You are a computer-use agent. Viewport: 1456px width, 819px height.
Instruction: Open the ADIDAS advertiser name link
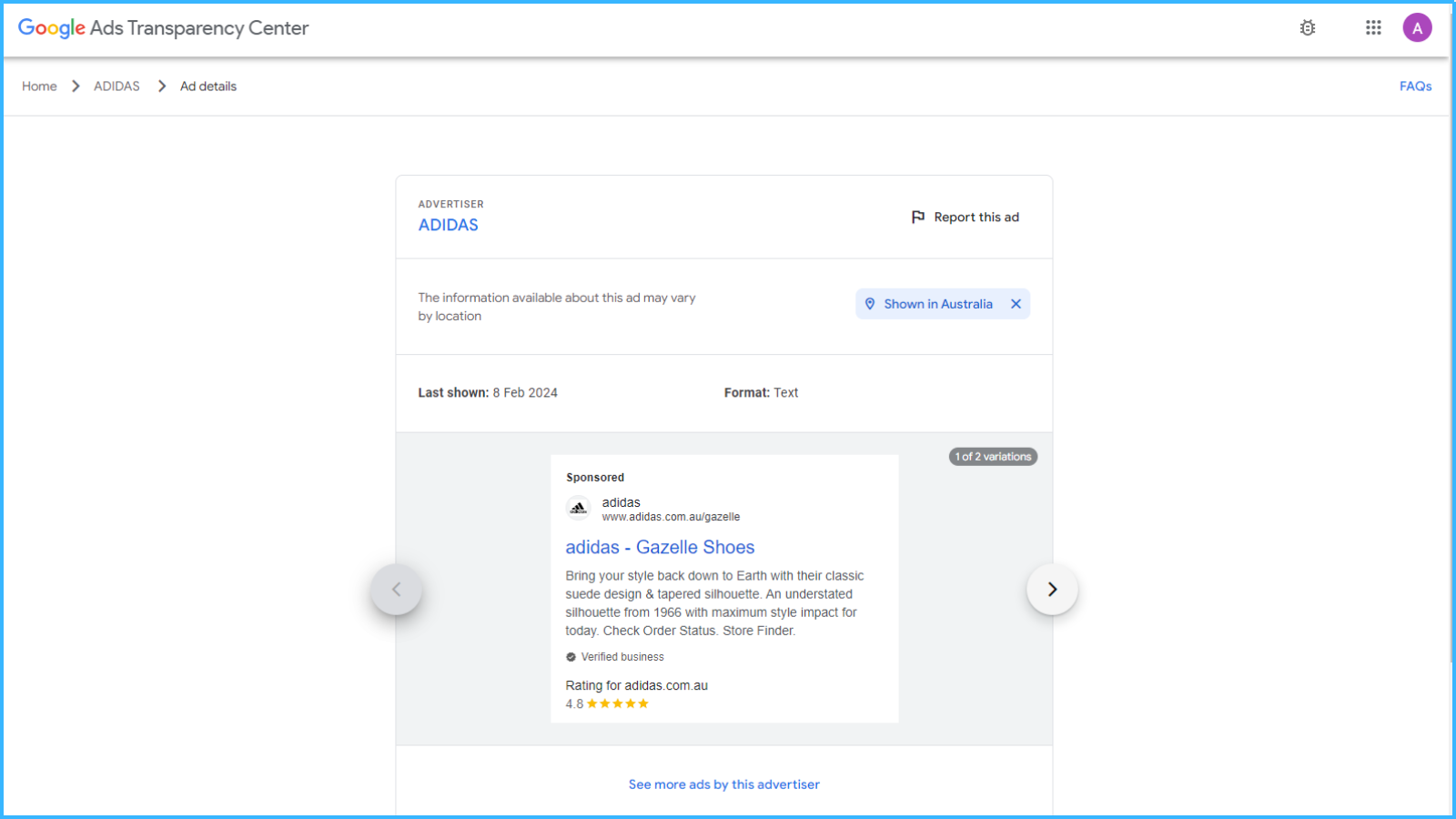coord(448,225)
